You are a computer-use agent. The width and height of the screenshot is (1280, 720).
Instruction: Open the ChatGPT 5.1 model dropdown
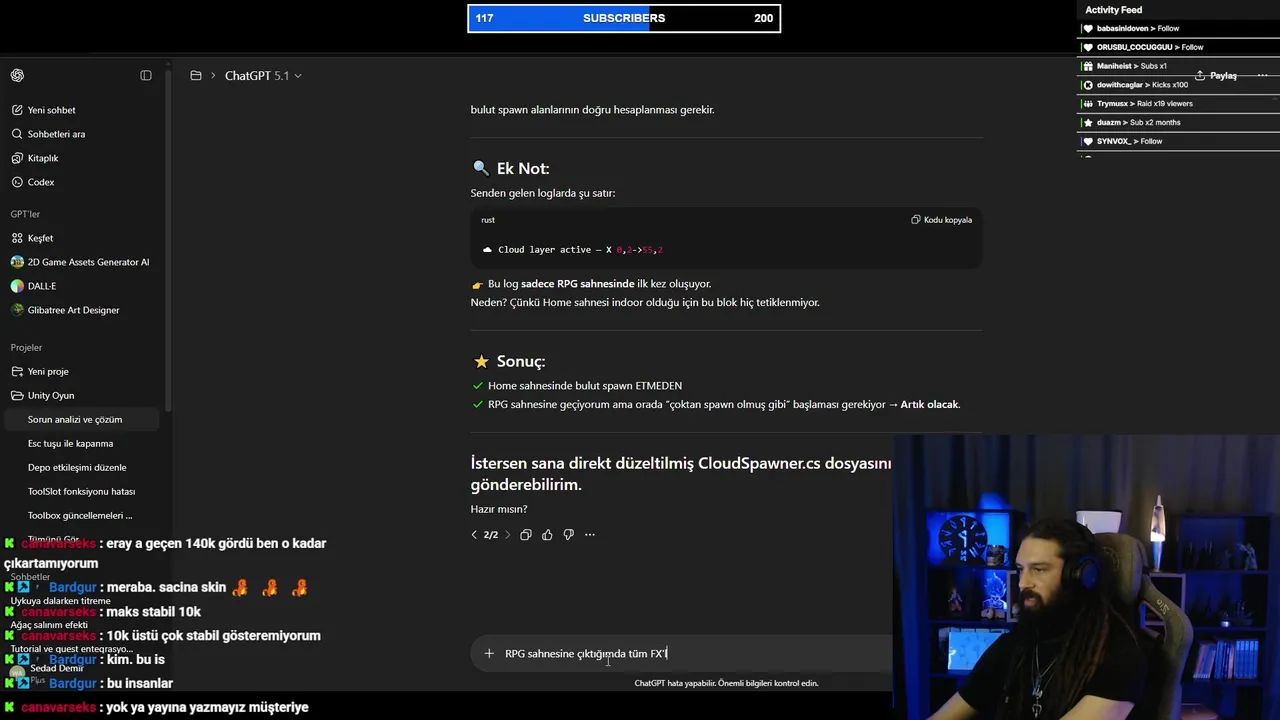[263, 76]
